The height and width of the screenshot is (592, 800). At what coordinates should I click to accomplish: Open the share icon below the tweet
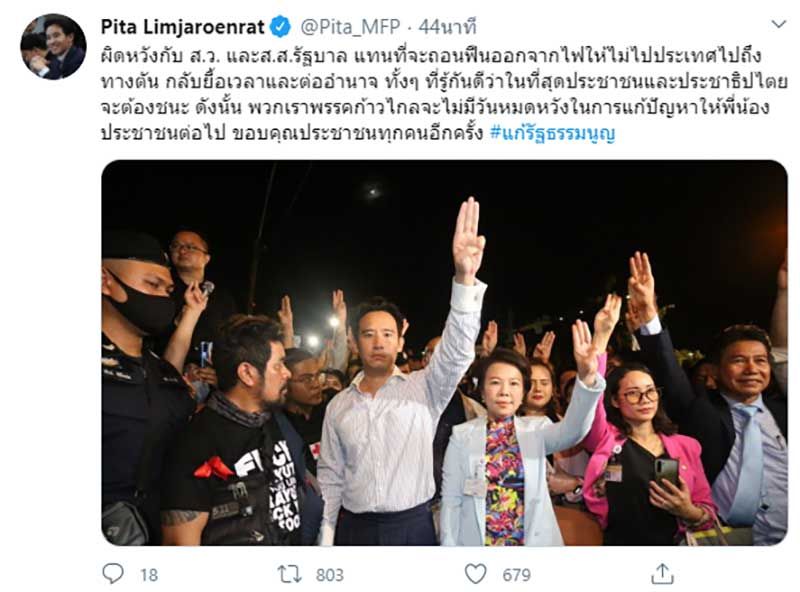662,574
